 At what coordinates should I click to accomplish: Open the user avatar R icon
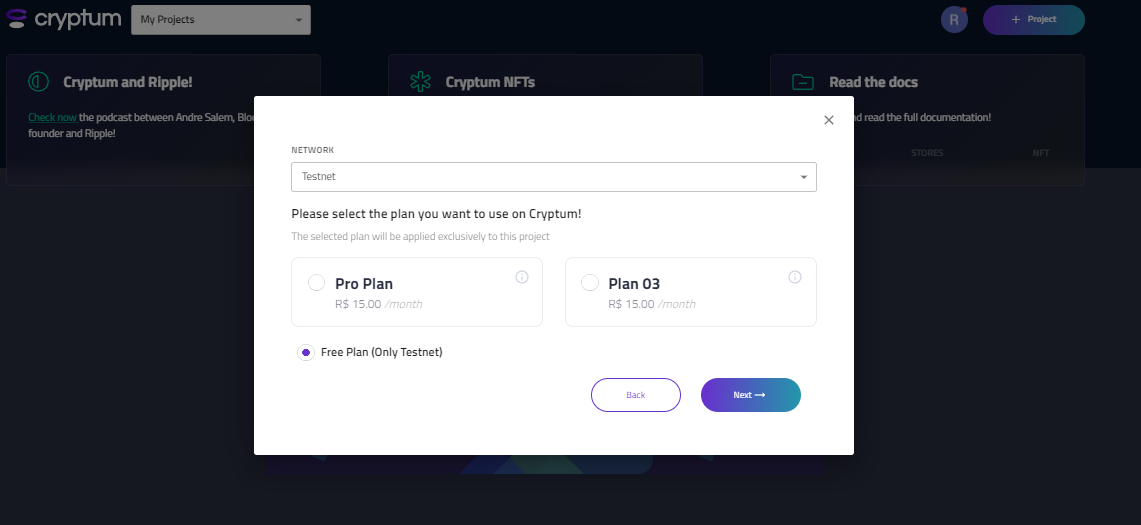coord(954,20)
